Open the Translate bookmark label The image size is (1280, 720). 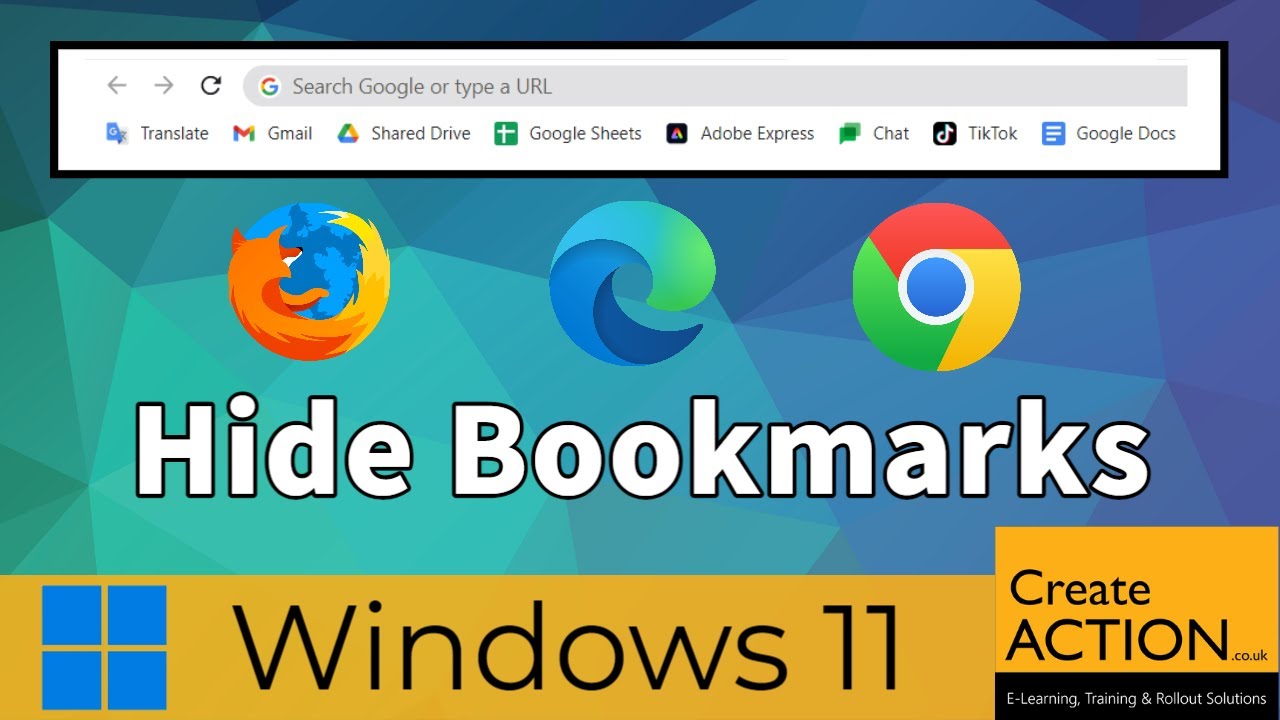[174, 133]
